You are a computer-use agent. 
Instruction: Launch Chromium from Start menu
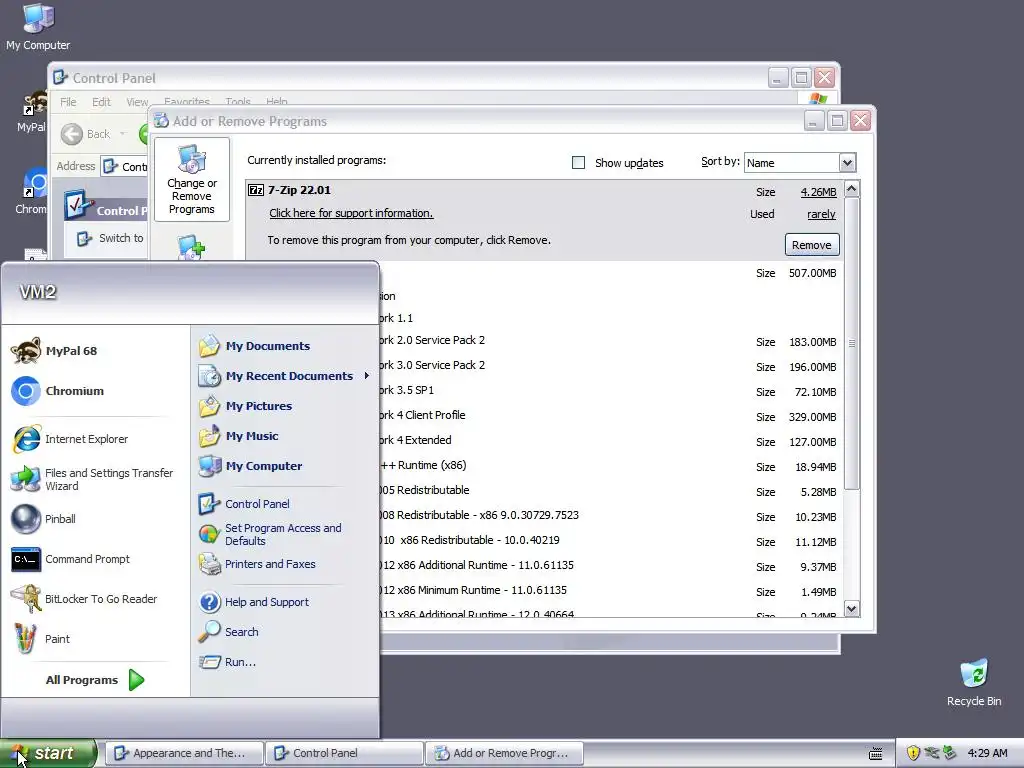[x=57, y=391]
